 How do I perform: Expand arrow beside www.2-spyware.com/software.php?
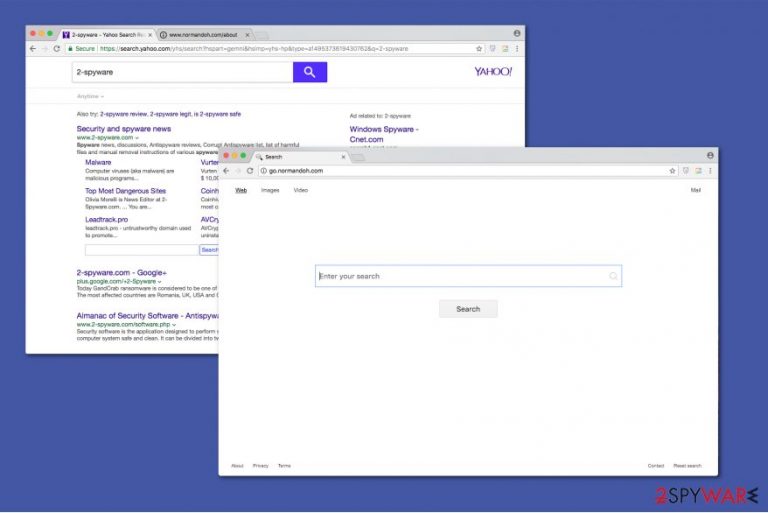point(174,324)
